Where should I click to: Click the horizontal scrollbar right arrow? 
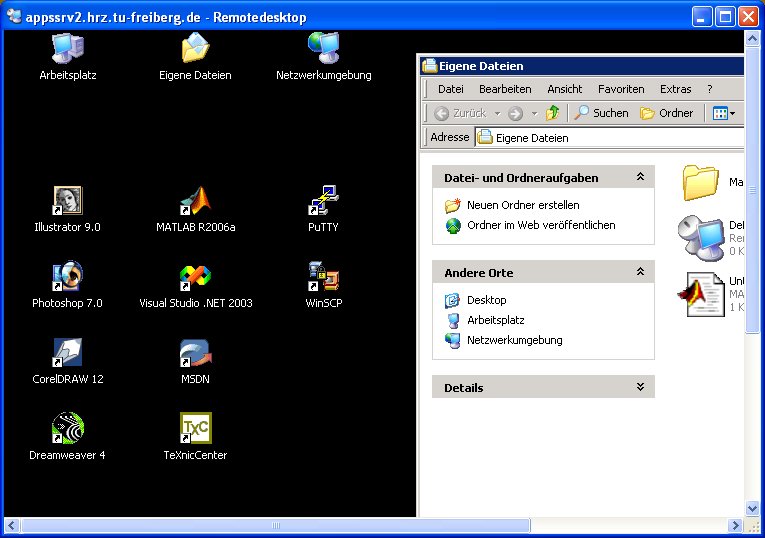735,525
